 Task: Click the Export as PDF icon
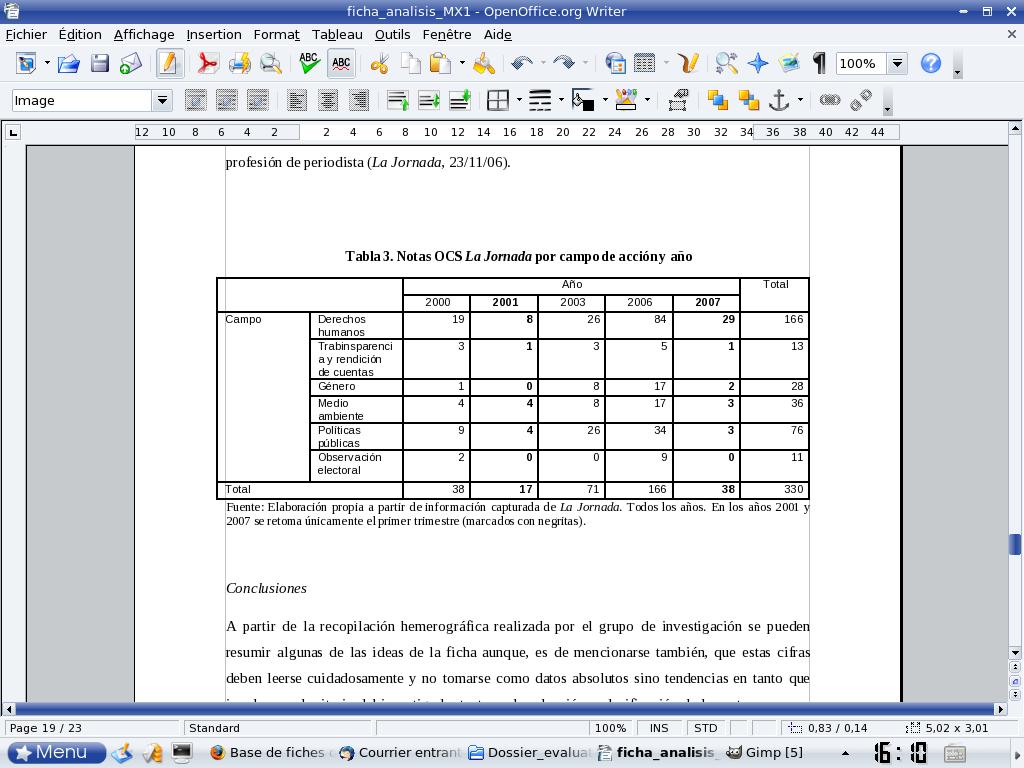[x=207, y=64]
